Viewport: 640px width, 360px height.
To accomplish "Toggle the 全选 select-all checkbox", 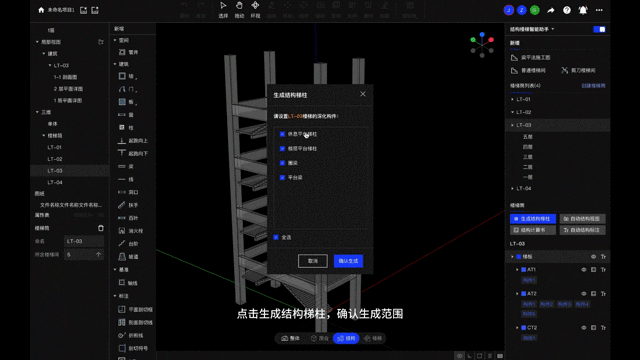I will [276, 237].
